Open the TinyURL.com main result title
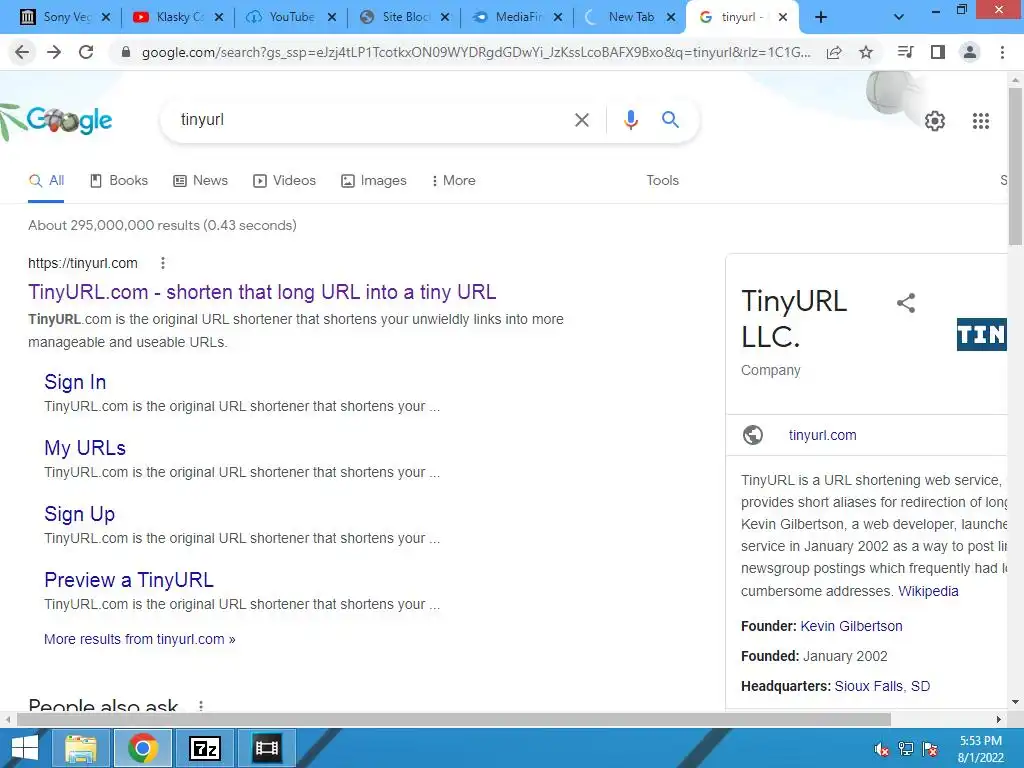Viewport: 1024px width, 768px height. click(262, 292)
